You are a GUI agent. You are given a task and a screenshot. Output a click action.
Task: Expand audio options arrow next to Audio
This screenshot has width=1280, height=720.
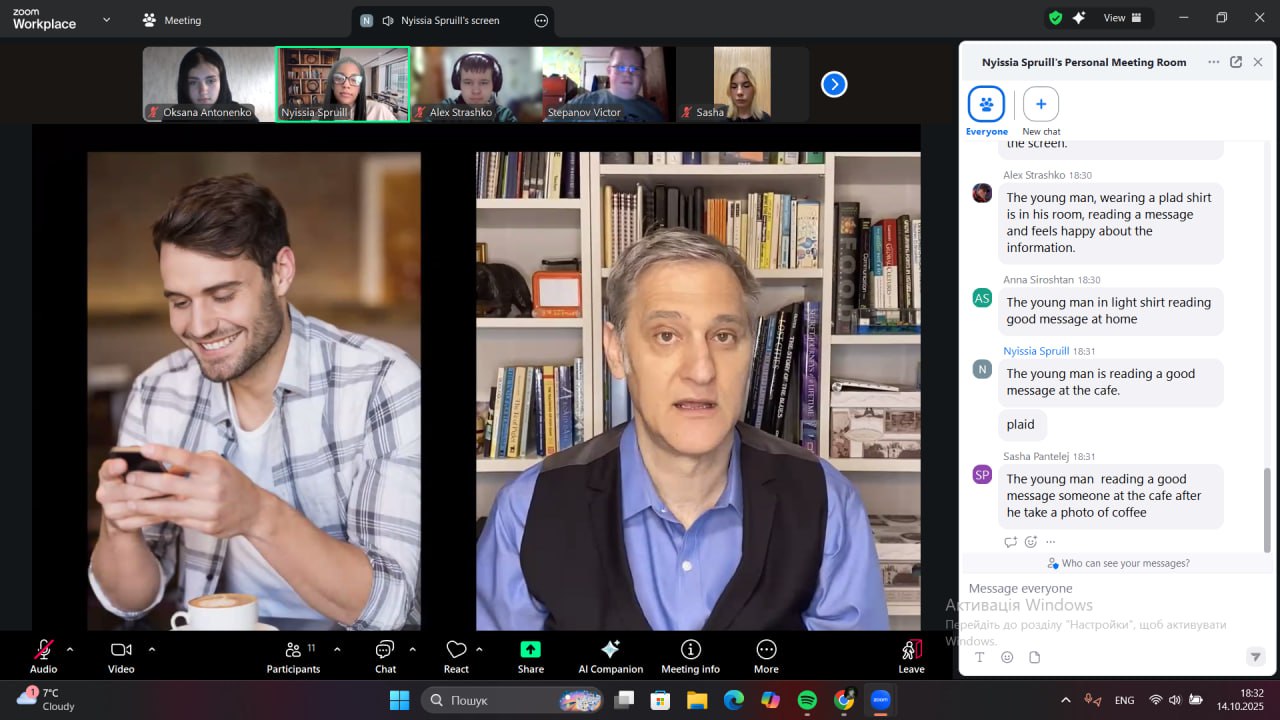70,649
